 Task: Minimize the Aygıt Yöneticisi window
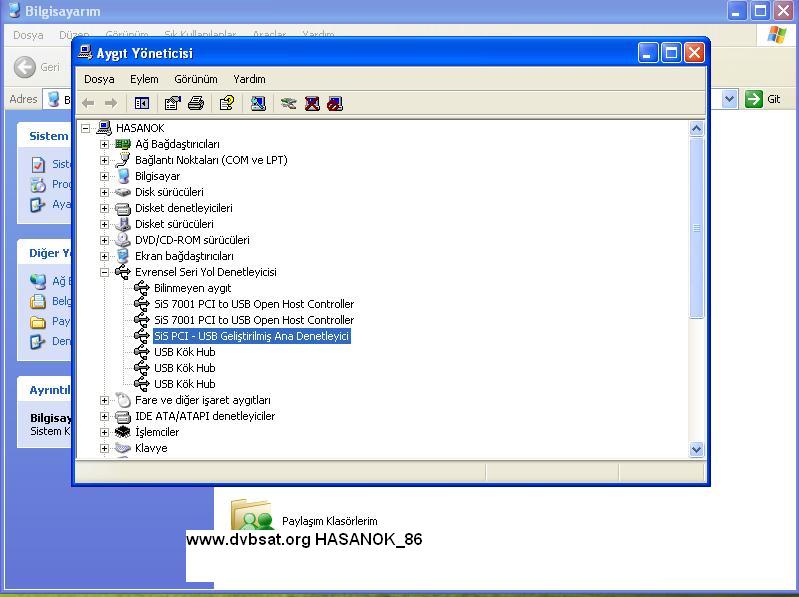point(648,52)
